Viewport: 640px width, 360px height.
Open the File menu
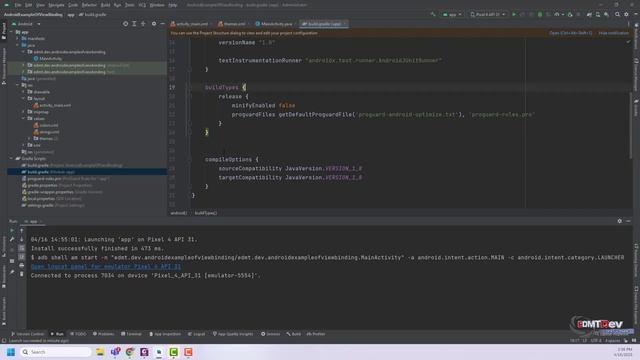point(18,5)
